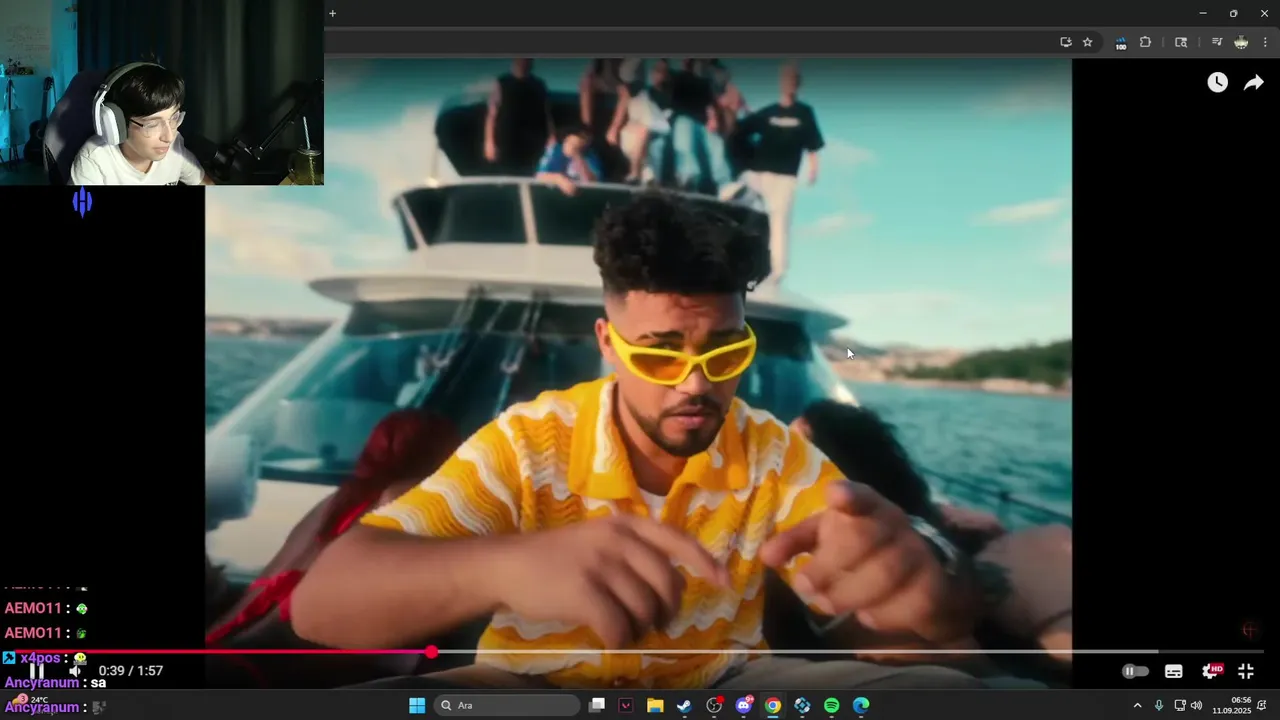Pause the video with the player button
Viewport: 1280px width, 720px height.
[37, 671]
